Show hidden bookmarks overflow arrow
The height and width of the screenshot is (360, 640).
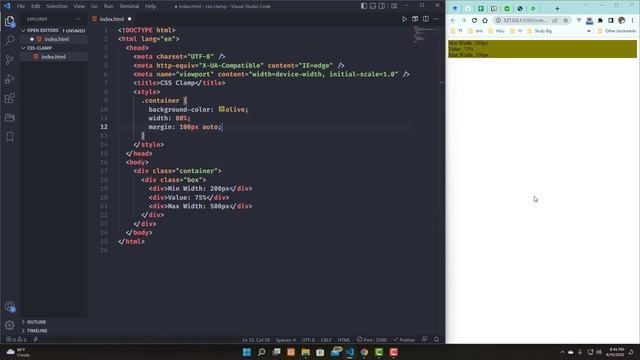pos(589,31)
